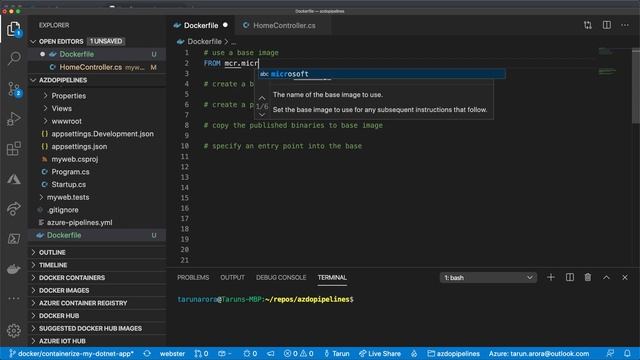640x360 pixels.
Task: Open Program.cs file
Action: [x=97, y=171]
